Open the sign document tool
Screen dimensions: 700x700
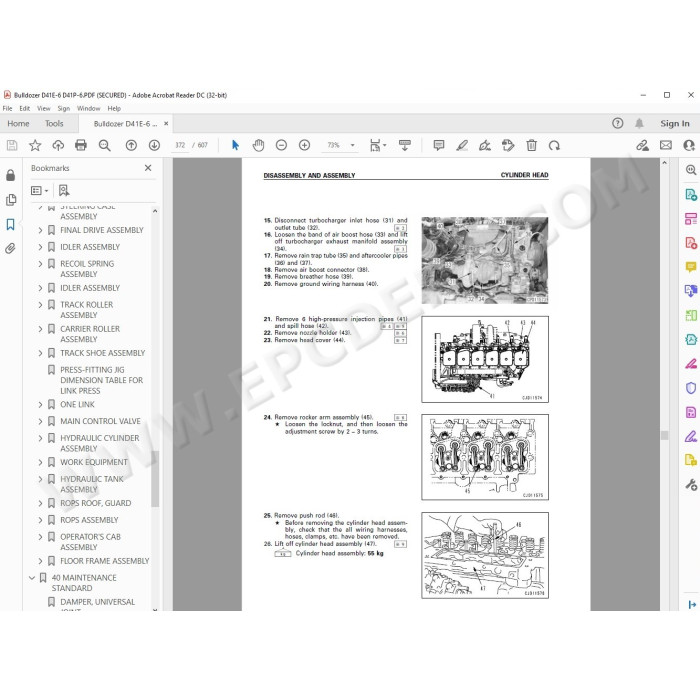pos(485,145)
